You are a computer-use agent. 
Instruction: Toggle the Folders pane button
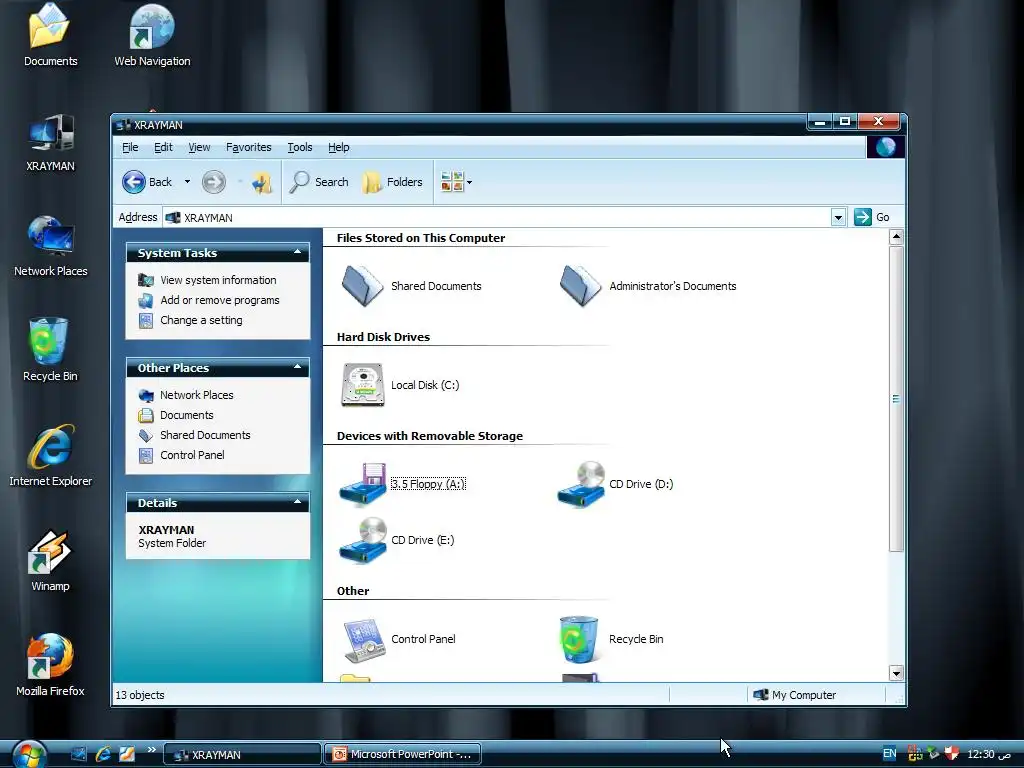[x=392, y=182]
